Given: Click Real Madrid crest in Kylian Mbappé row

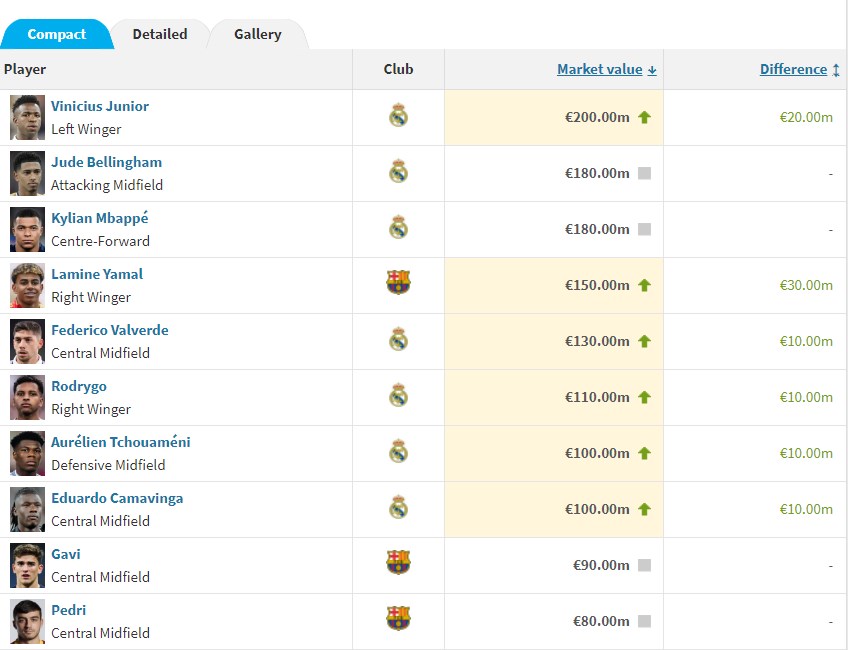Looking at the screenshot, I should pos(398,227).
